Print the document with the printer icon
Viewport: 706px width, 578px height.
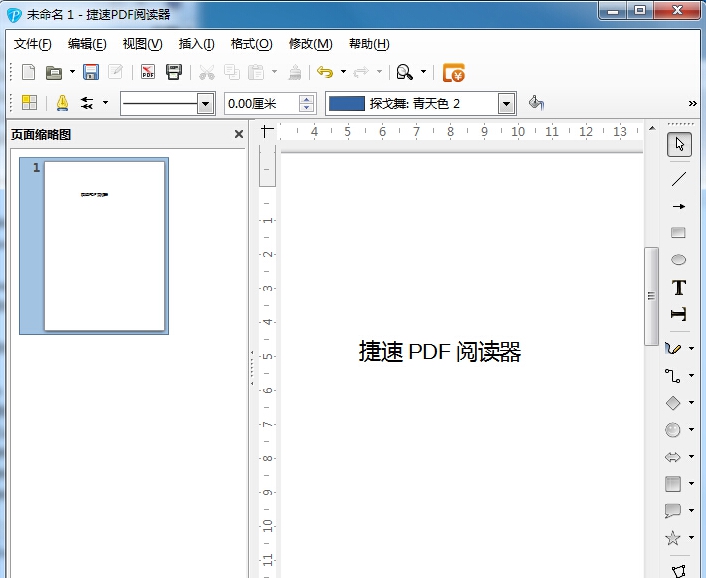(x=174, y=72)
